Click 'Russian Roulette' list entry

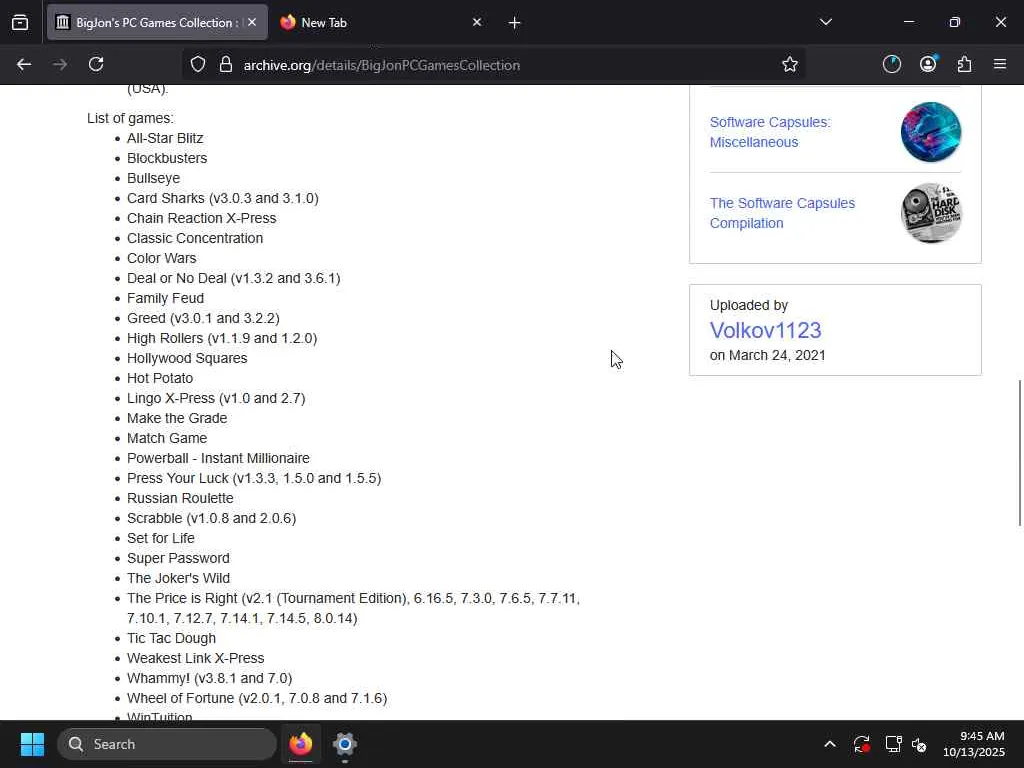click(180, 498)
